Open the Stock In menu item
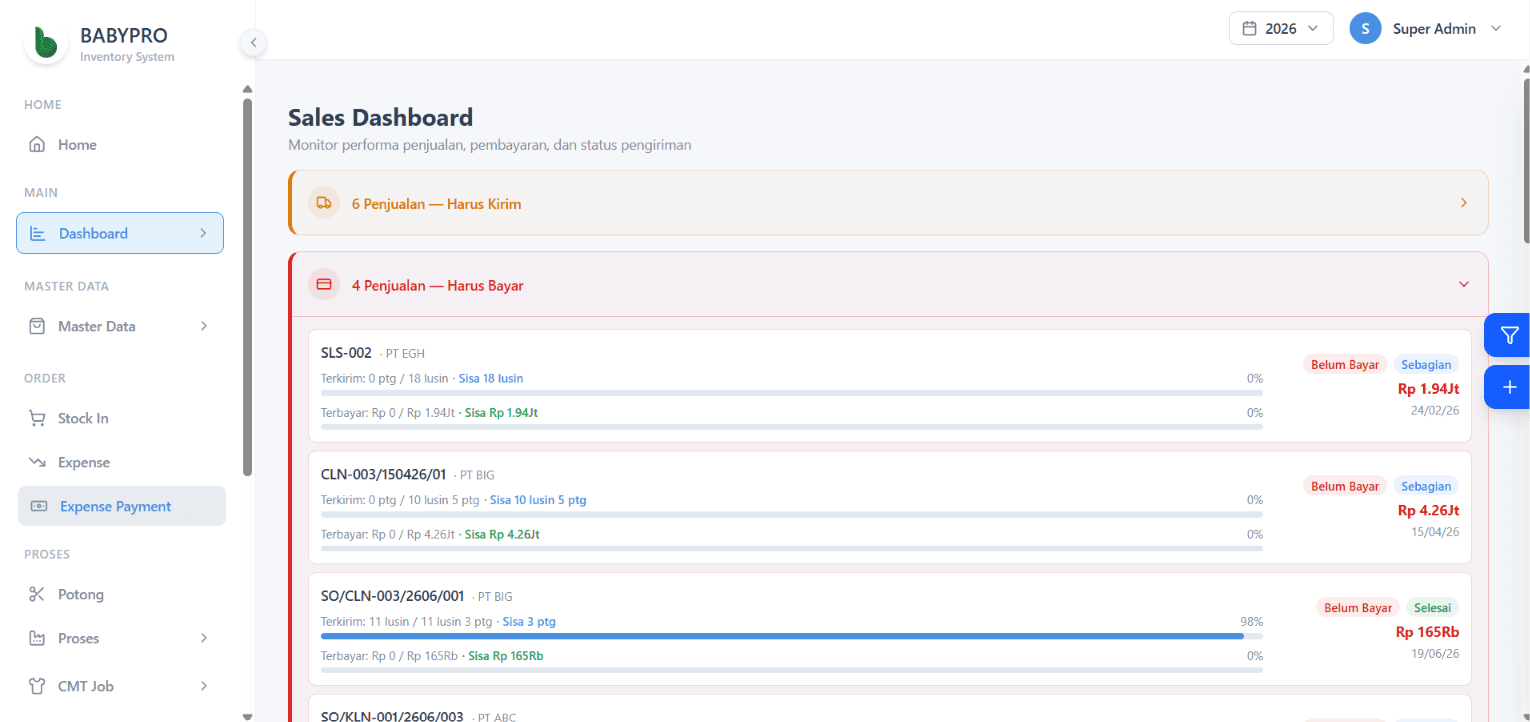This screenshot has width=1530, height=722. tap(120, 418)
